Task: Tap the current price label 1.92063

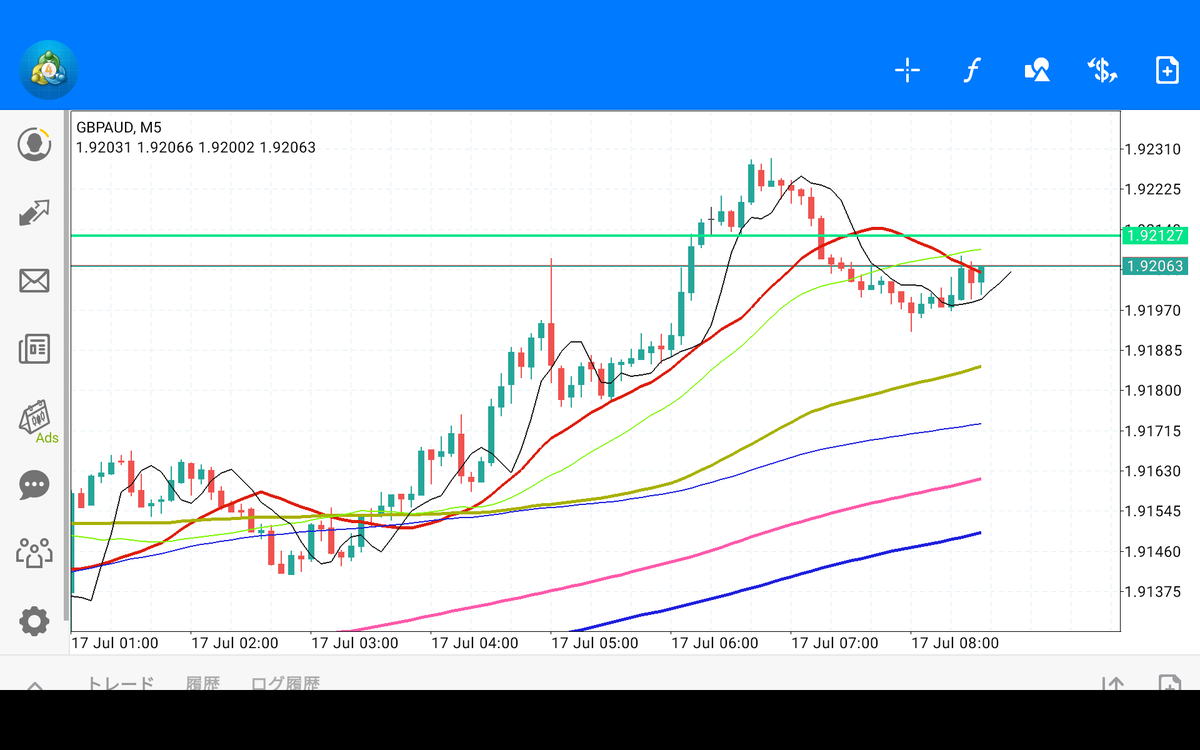Action: click(x=1154, y=266)
